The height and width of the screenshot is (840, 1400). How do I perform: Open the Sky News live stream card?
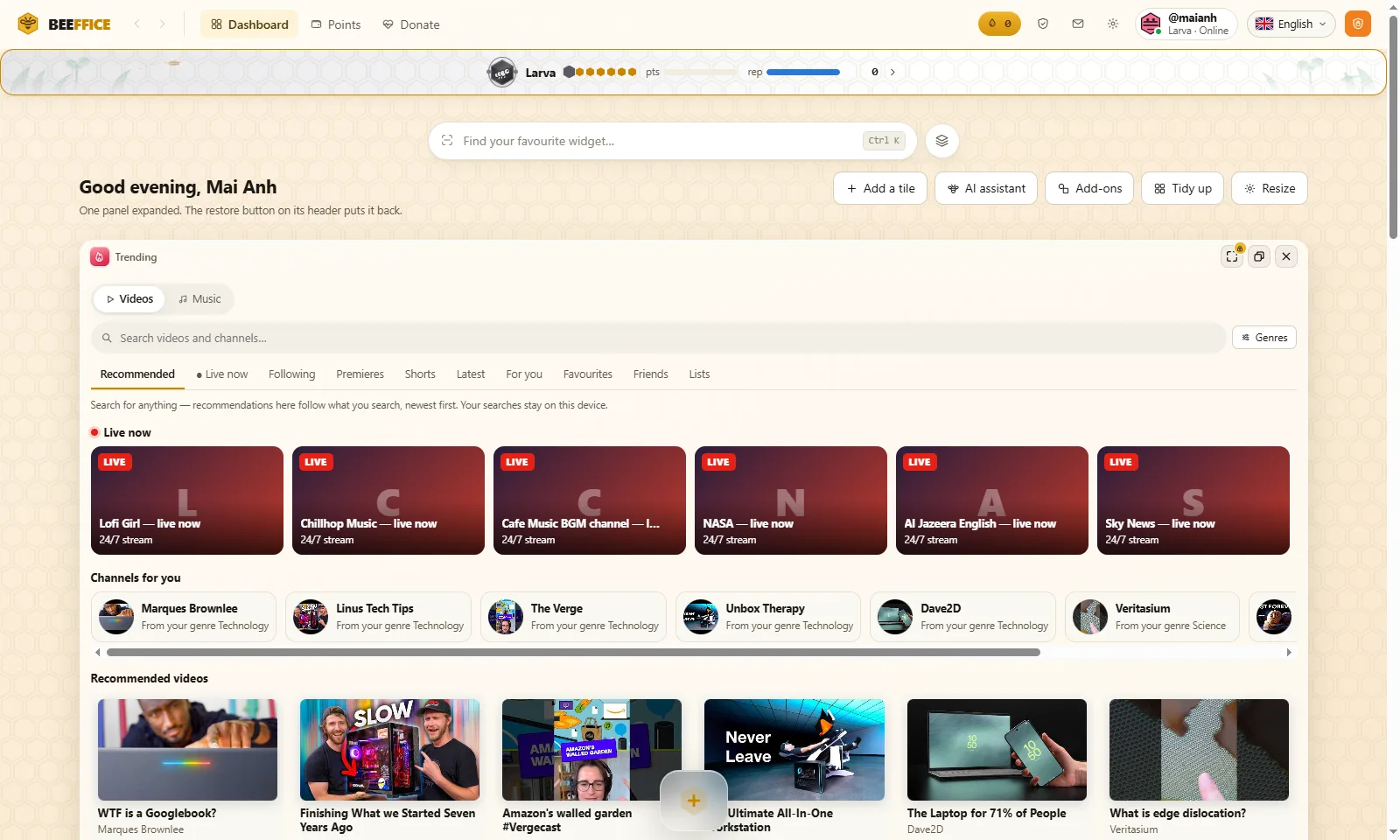pos(1193,500)
